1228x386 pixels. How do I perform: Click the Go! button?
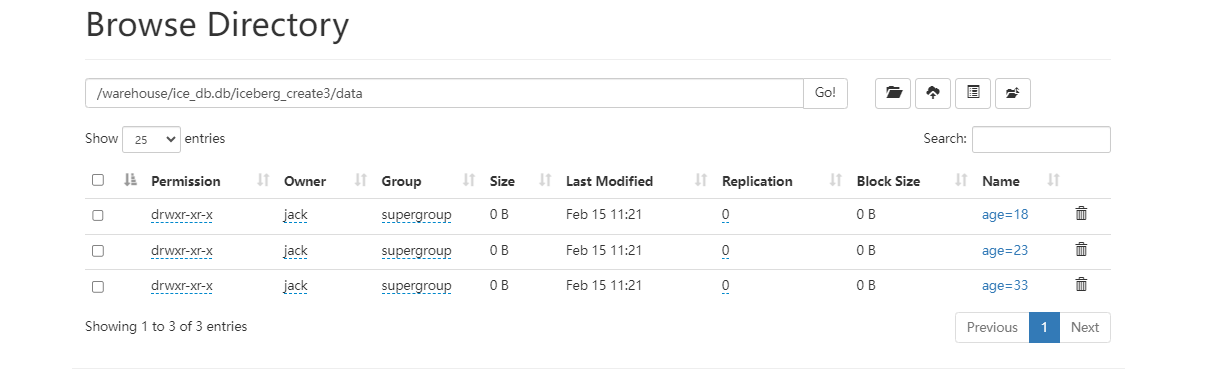click(x=826, y=93)
